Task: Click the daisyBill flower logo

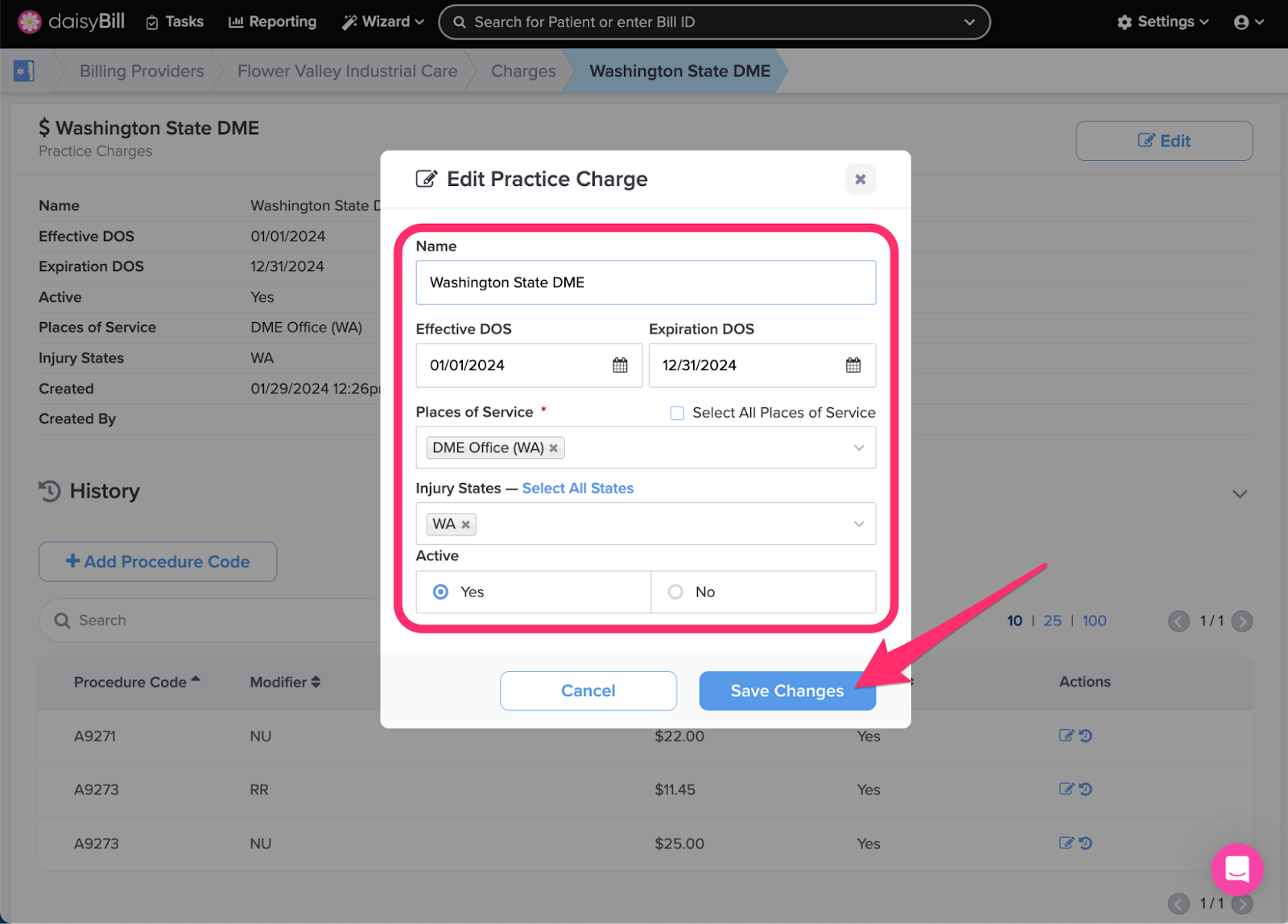Action: point(30,22)
